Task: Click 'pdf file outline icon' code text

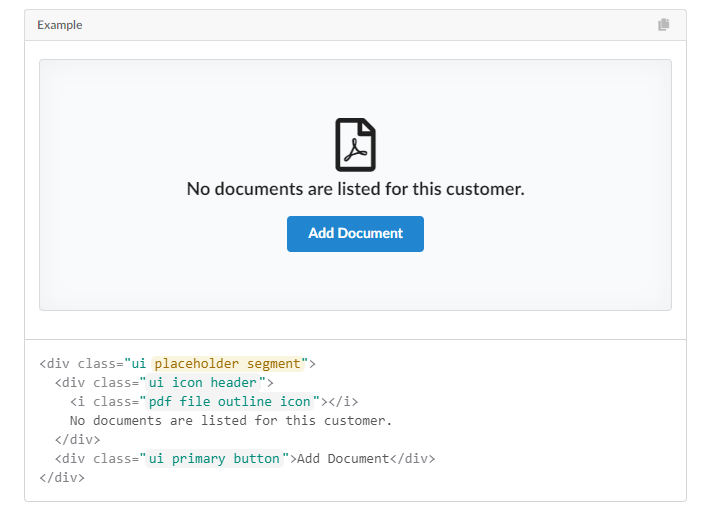Action: [230, 402]
